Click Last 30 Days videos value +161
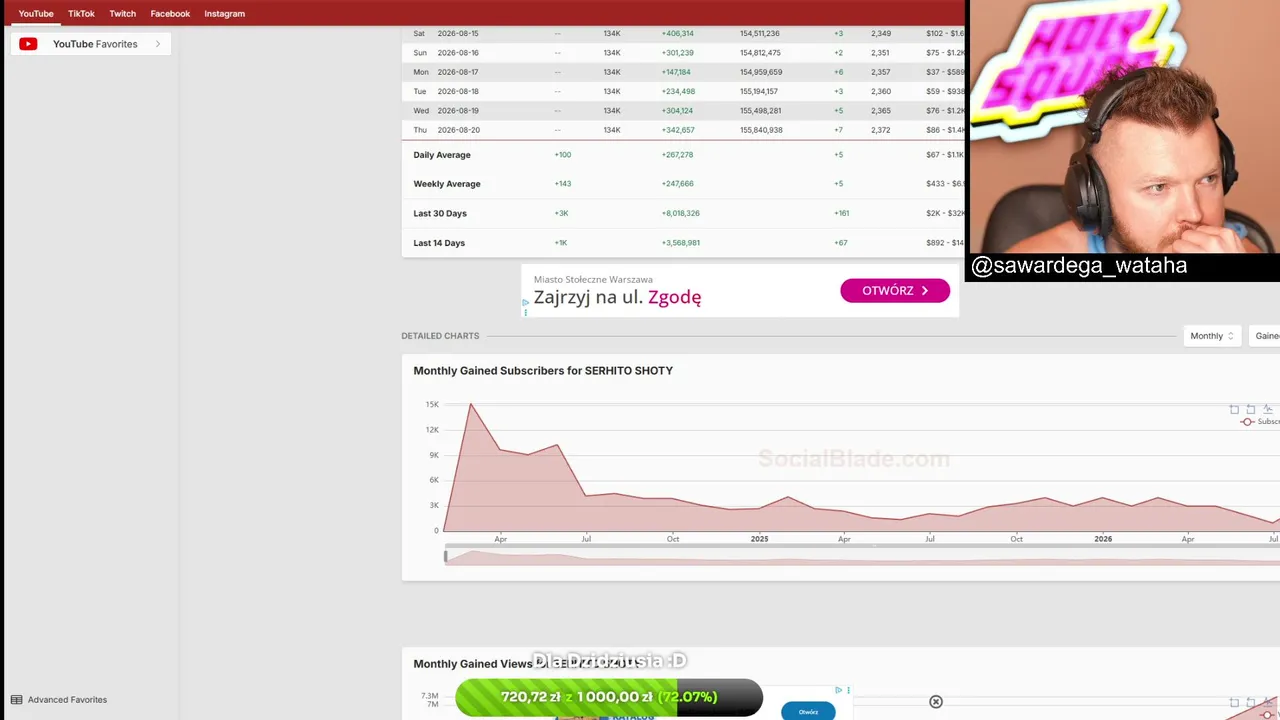The width and height of the screenshot is (1280, 720). (841, 214)
